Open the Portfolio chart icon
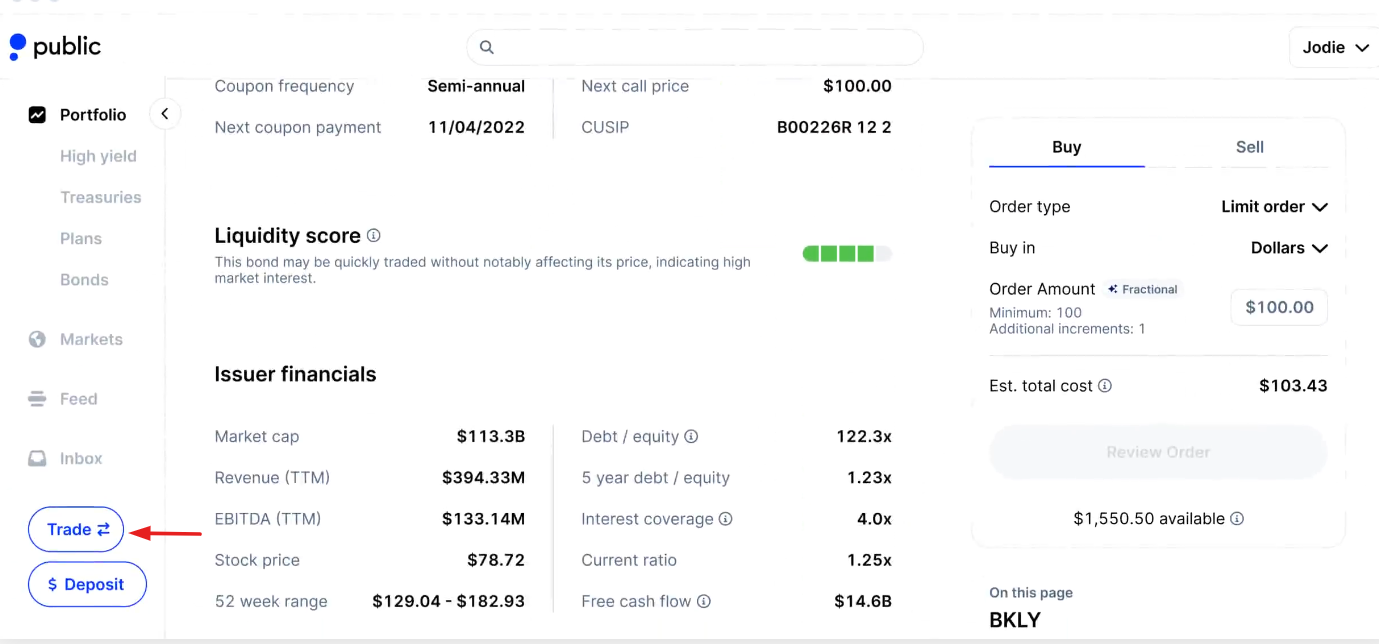The image size is (1379, 644). tap(37, 115)
